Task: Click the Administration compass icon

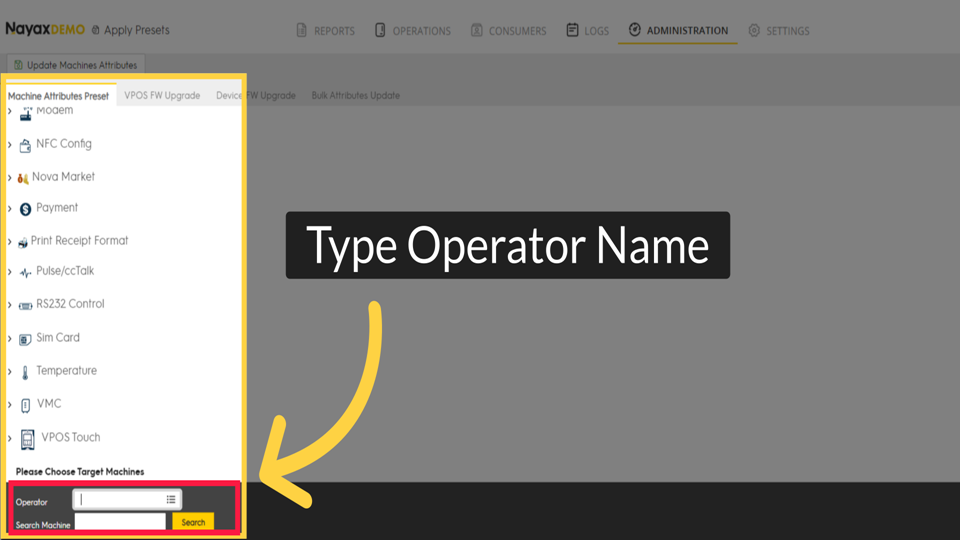Action: tap(634, 29)
